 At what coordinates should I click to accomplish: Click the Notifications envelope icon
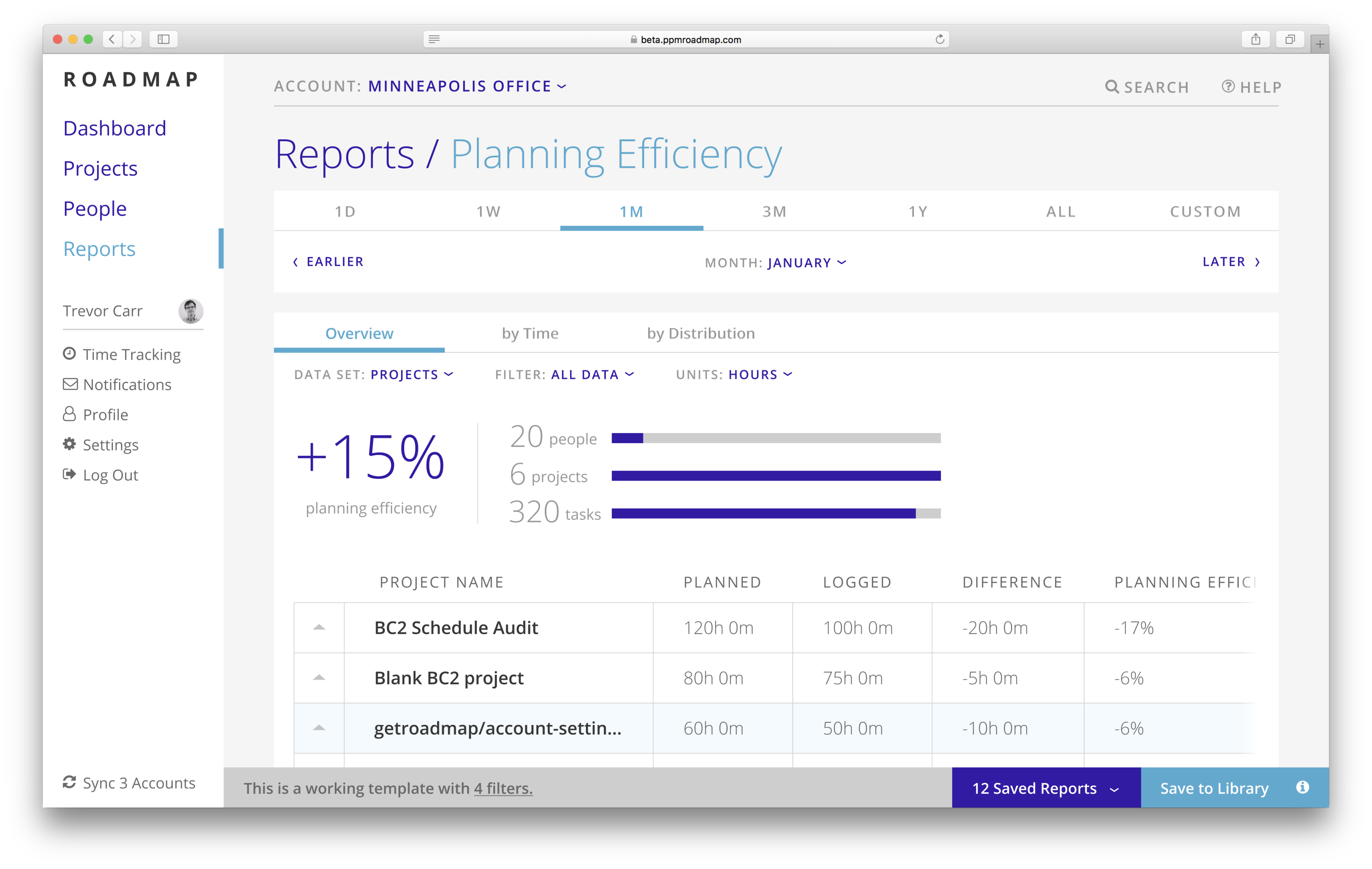[x=70, y=384]
